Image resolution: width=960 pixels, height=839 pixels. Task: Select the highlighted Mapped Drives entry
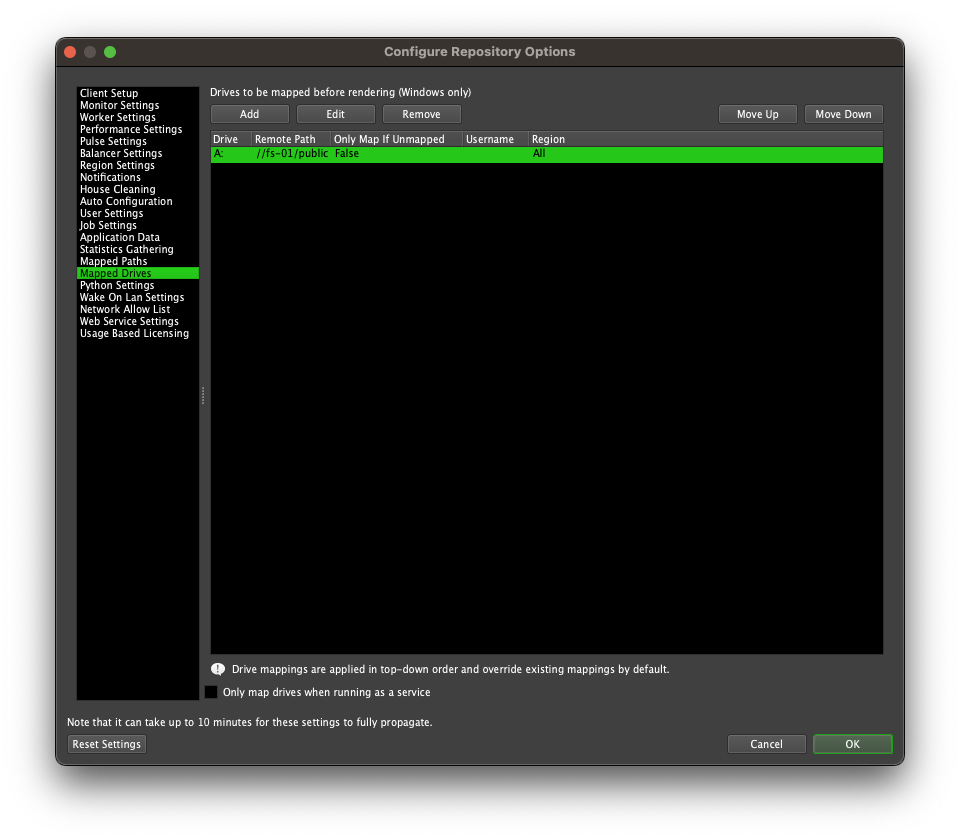click(x=138, y=273)
